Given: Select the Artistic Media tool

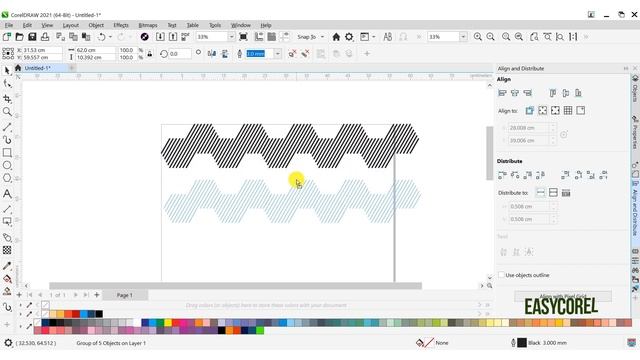Looking at the screenshot, I should pyautogui.click(x=7, y=140).
